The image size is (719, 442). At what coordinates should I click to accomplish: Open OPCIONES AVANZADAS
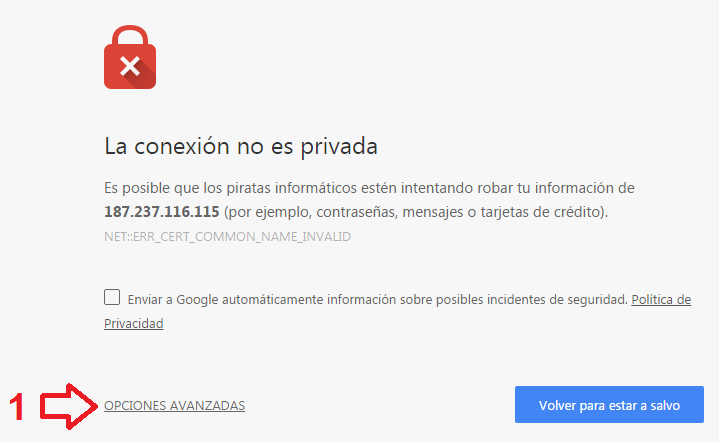tap(174, 406)
